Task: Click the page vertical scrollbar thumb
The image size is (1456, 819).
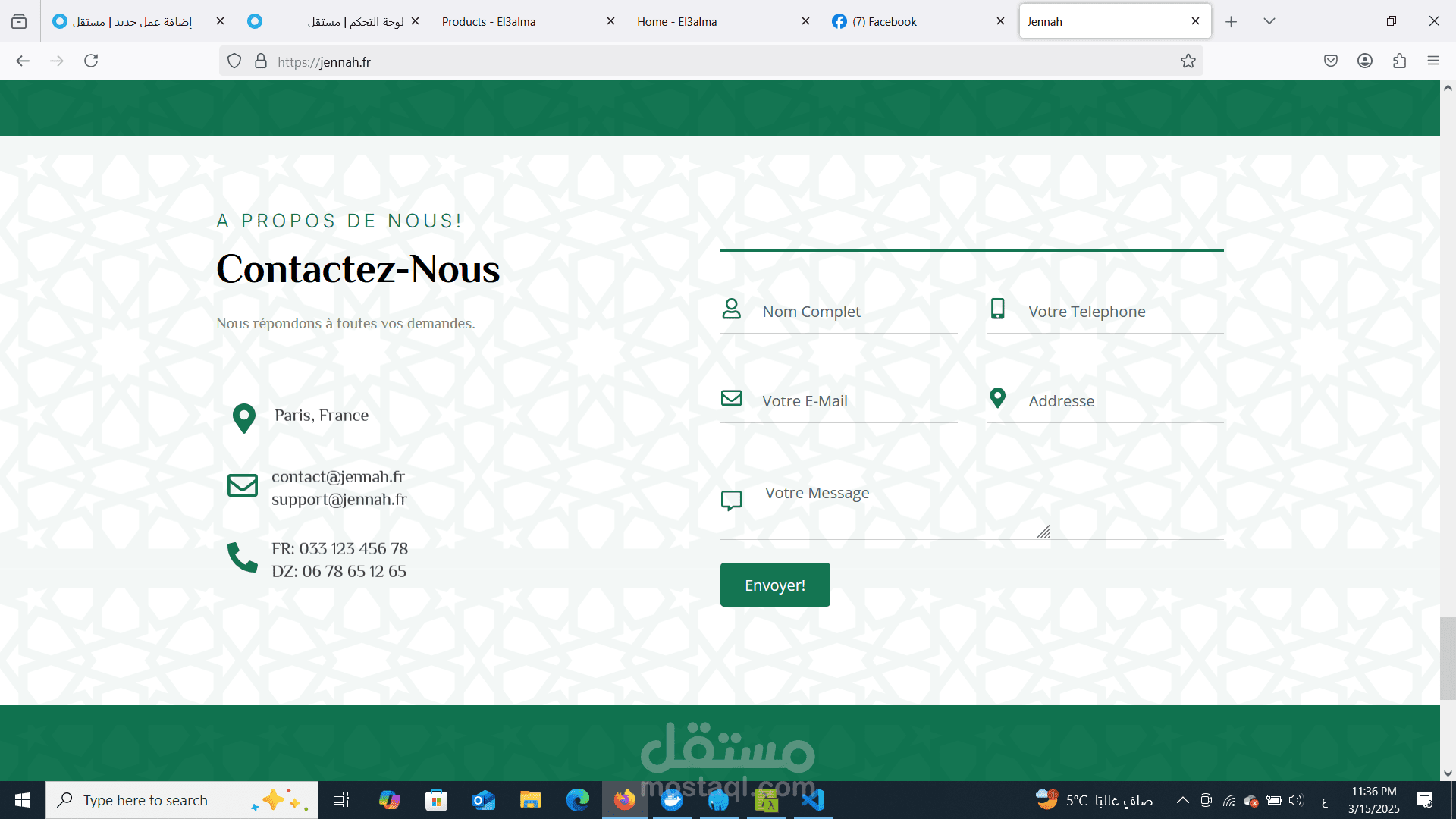Action: 1447,658
